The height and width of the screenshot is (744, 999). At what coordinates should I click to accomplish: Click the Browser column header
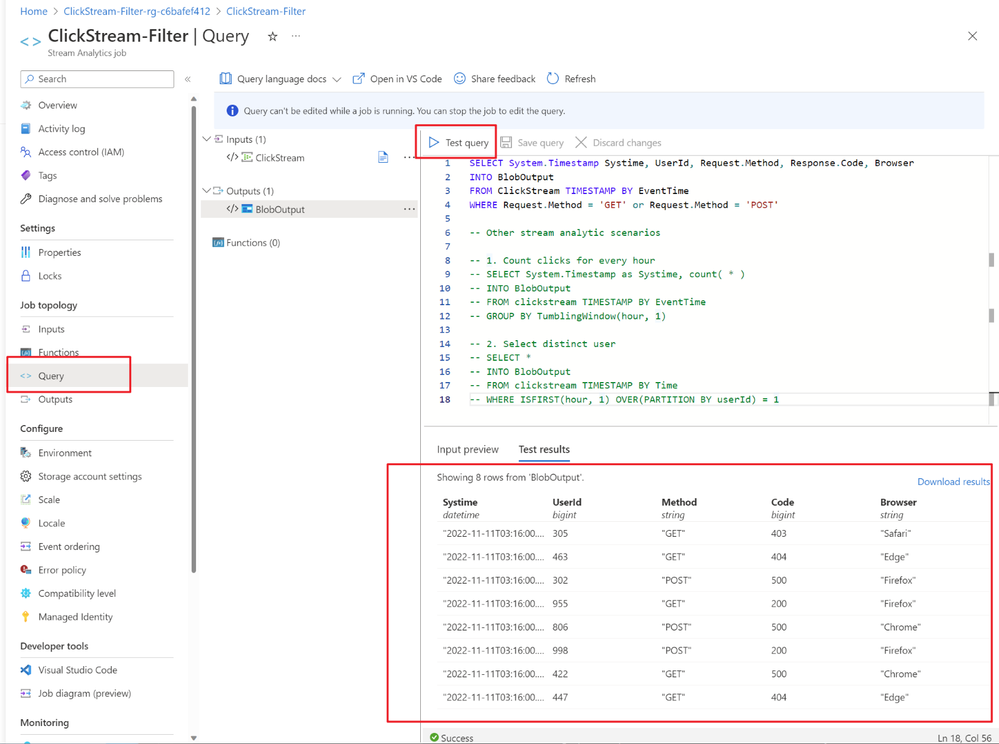click(x=898, y=502)
